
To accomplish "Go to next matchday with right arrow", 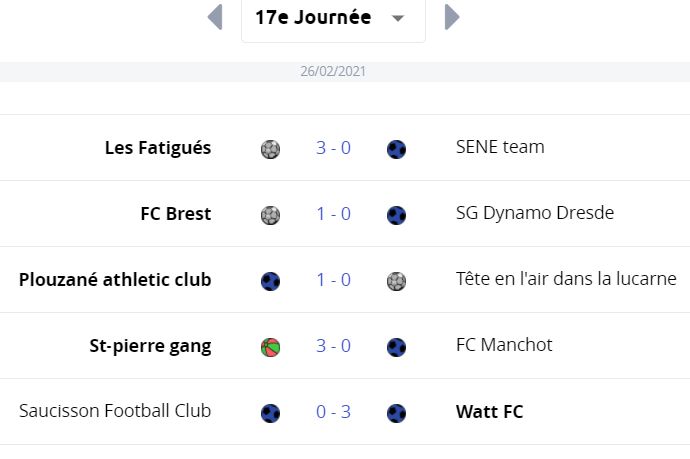I will click(x=452, y=18).
